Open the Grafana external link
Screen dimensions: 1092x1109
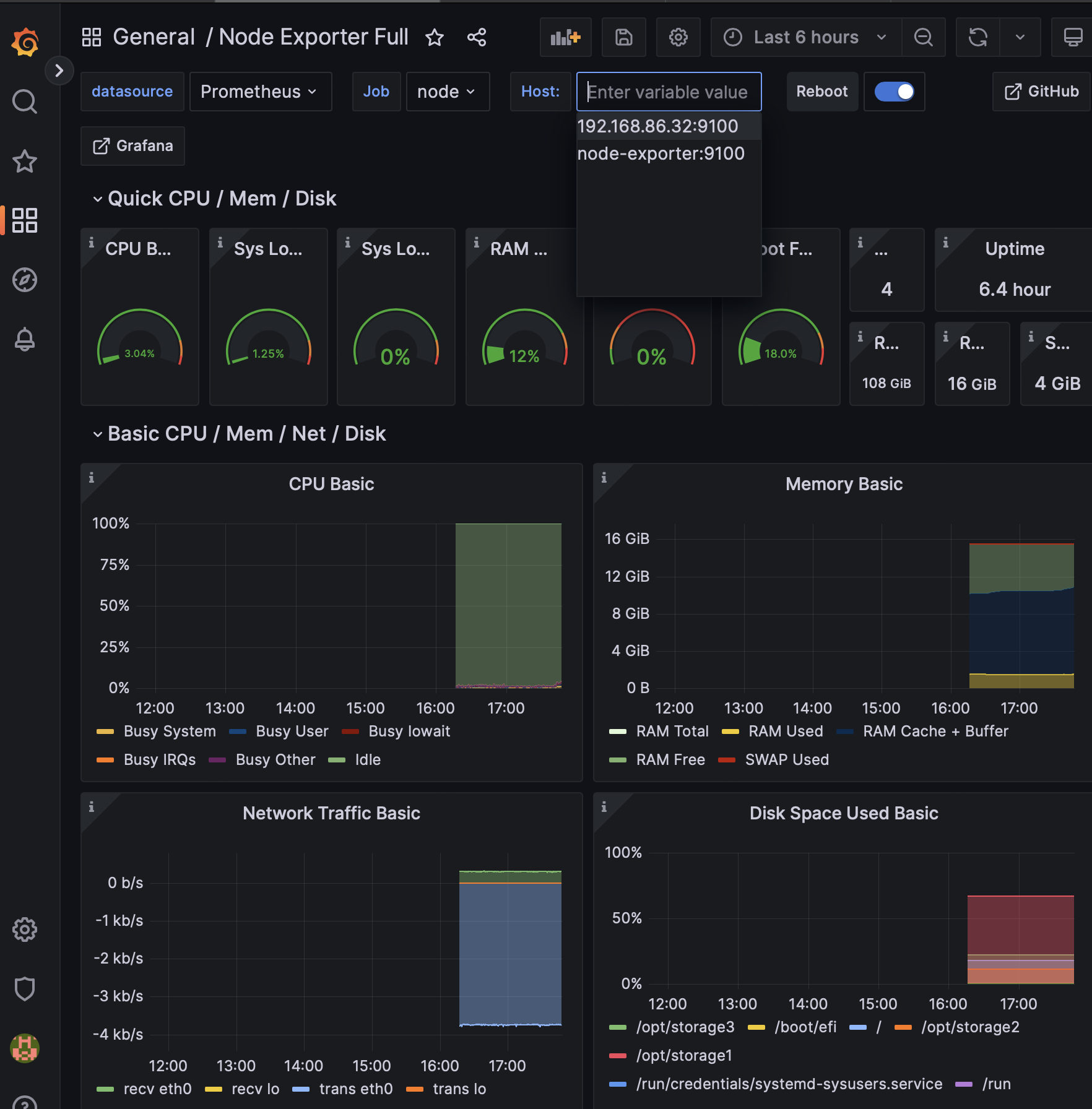click(132, 146)
